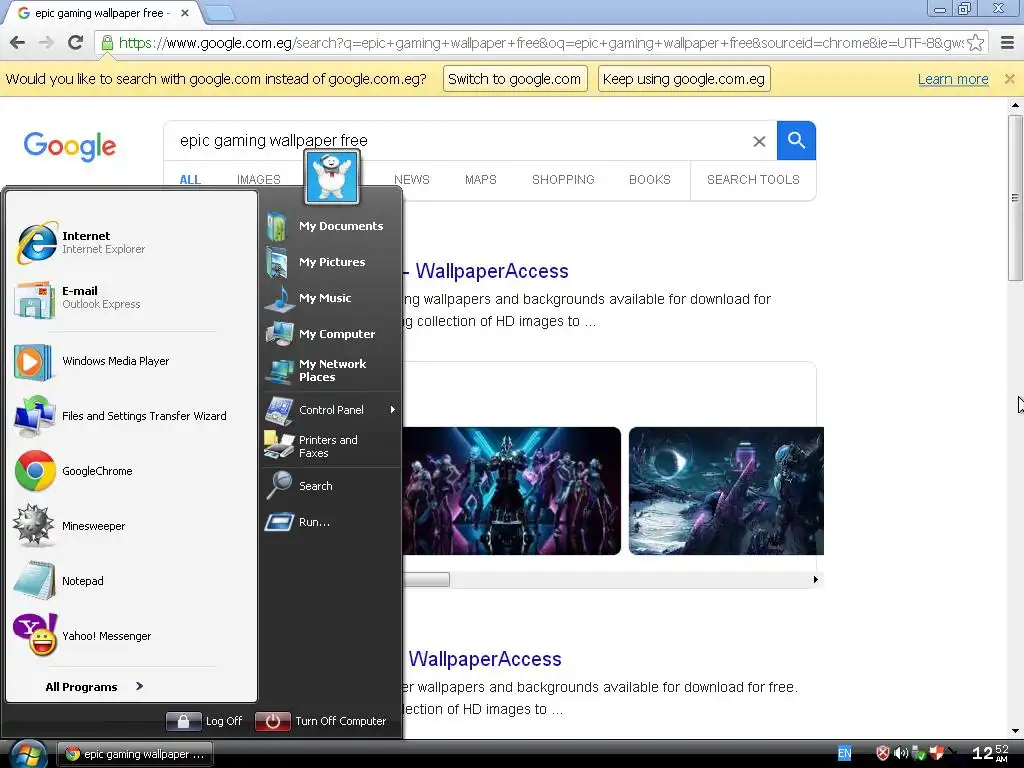Click the page scrollbar down arrow
This screenshot has width=1024, height=768.
[1015, 731]
